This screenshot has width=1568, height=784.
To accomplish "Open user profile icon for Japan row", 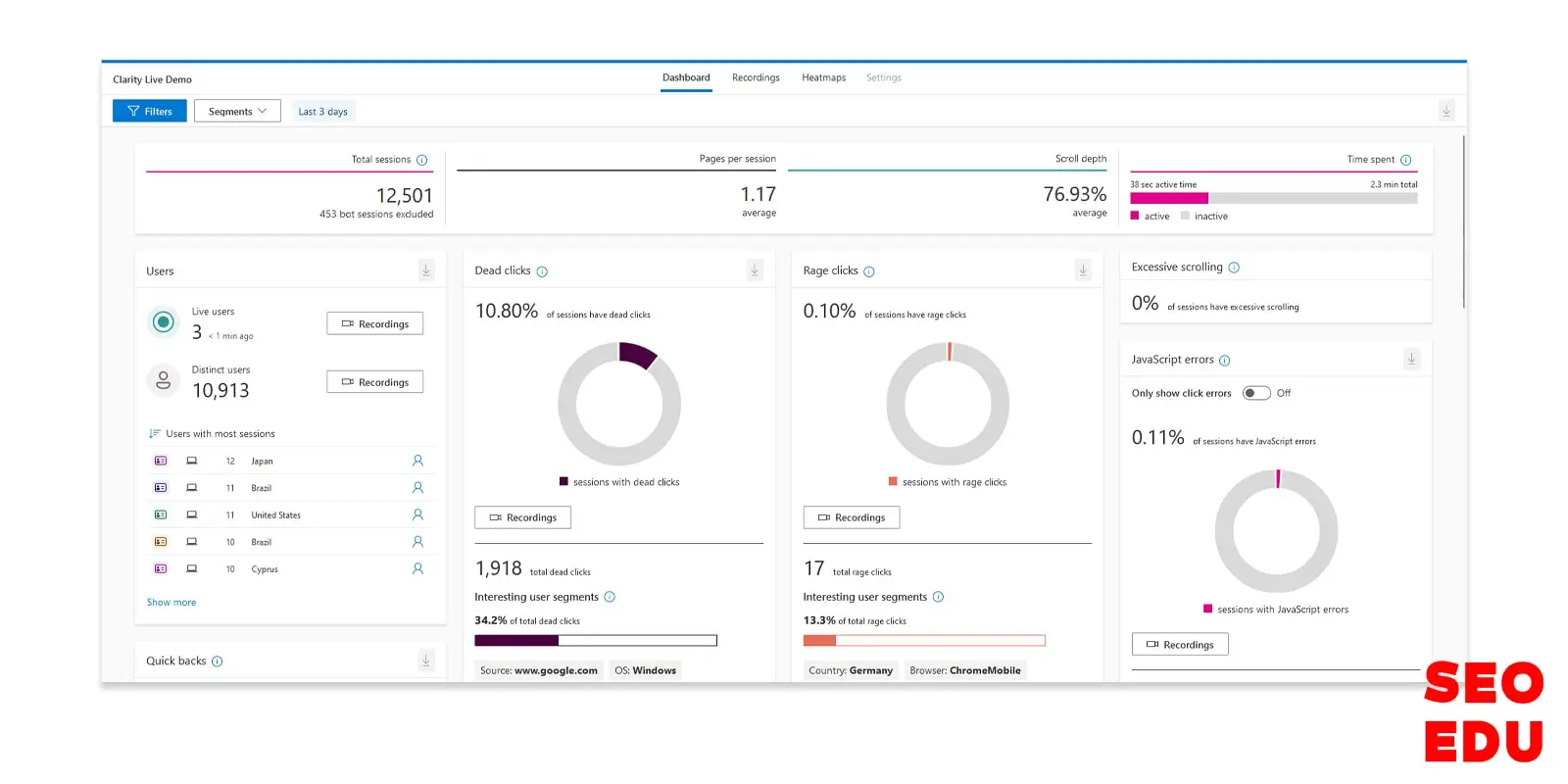I will (x=417, y=461).
